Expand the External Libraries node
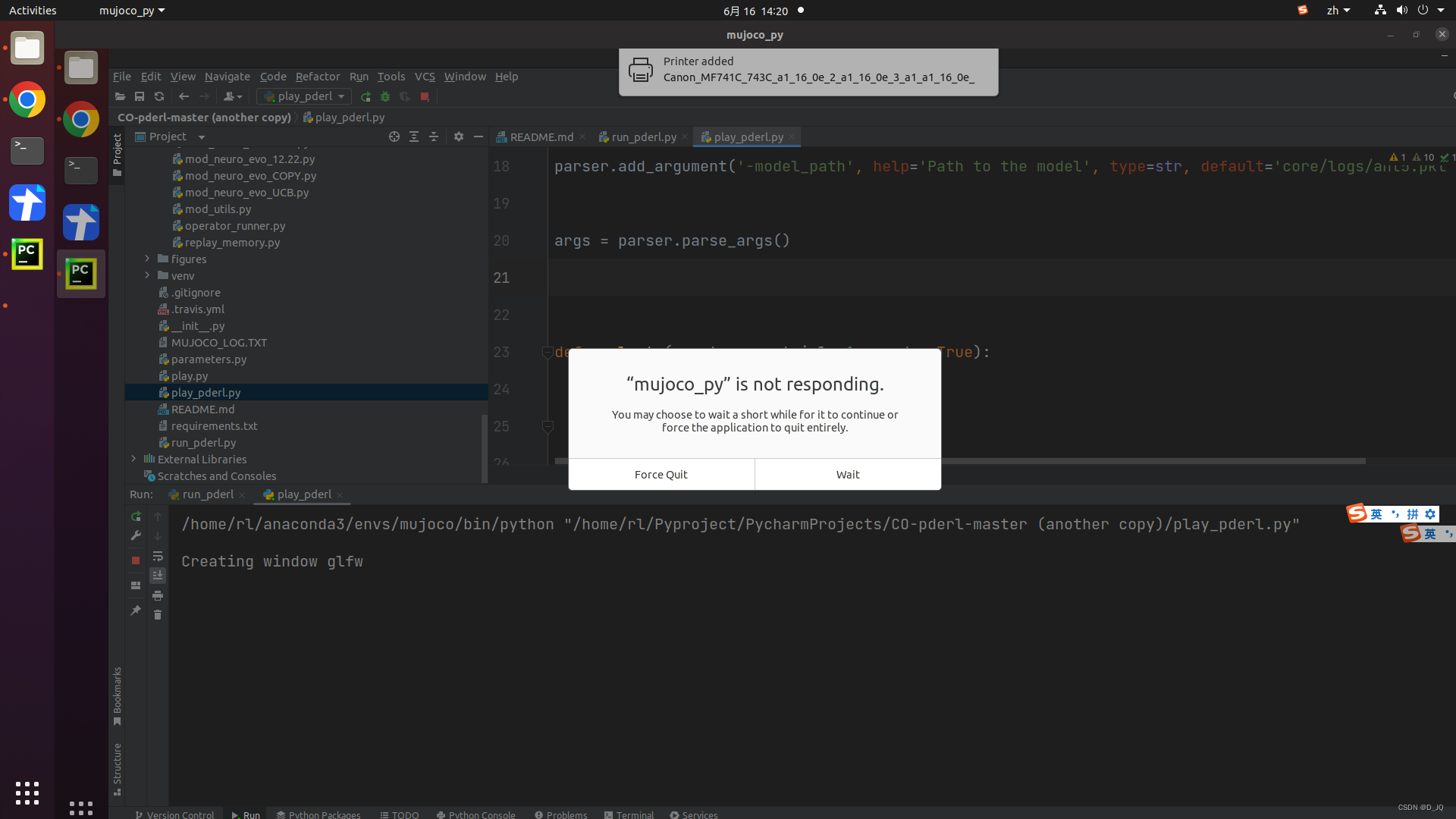1456x819 pixels. (x=134, y=459)
